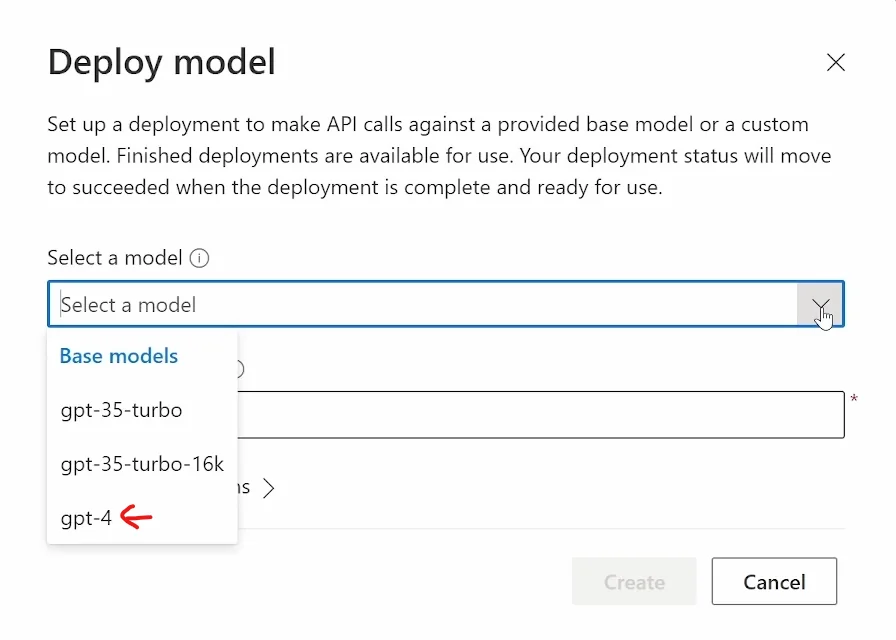Click the red arrow pointing at gpt-4

click(x=135, y=517)
